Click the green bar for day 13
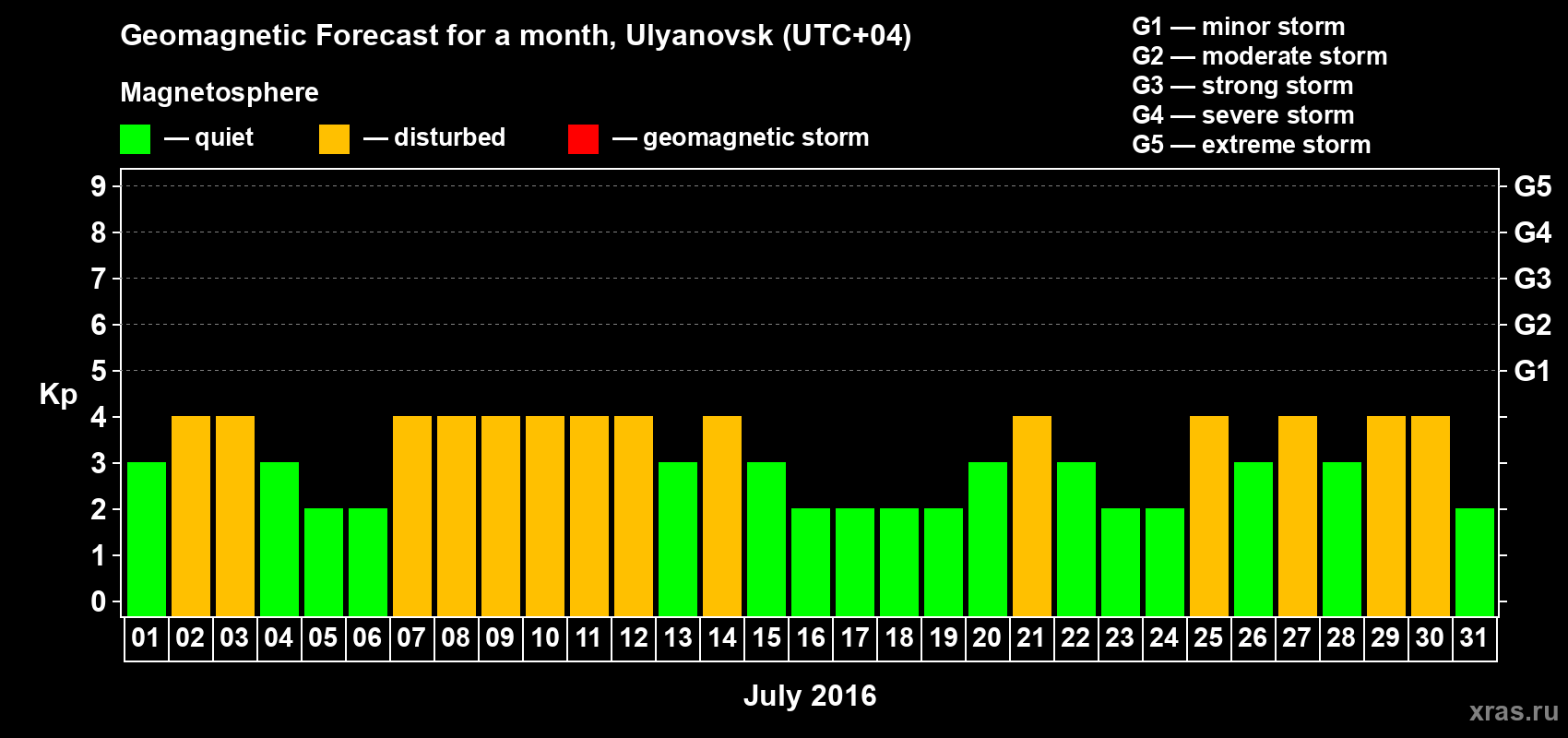This screenshot has height=738, width=1568. (x=678, y=540)
